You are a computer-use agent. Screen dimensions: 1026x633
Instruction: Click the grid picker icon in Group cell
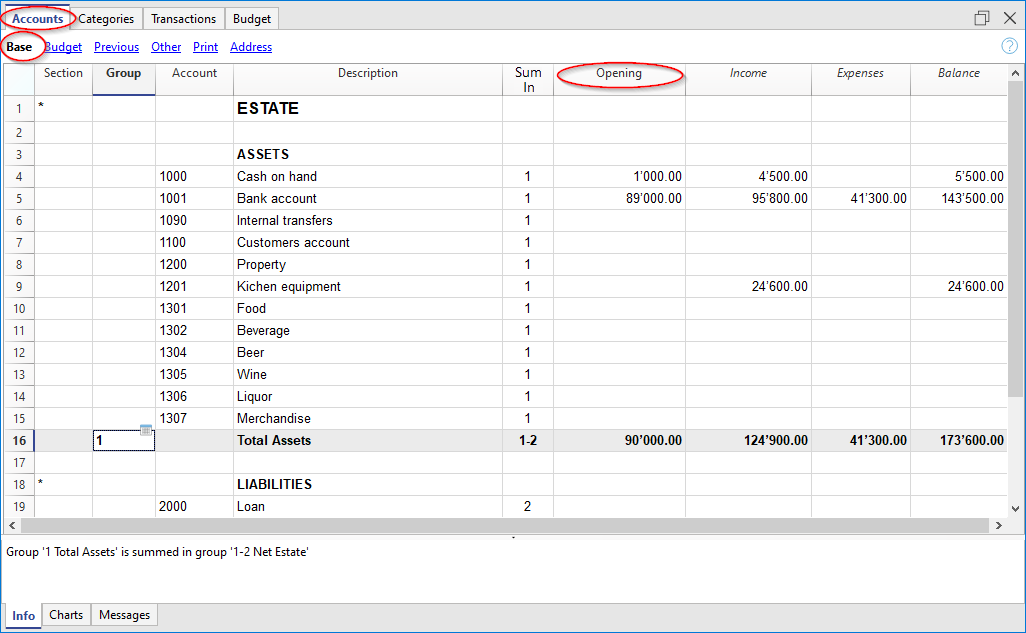146,431
